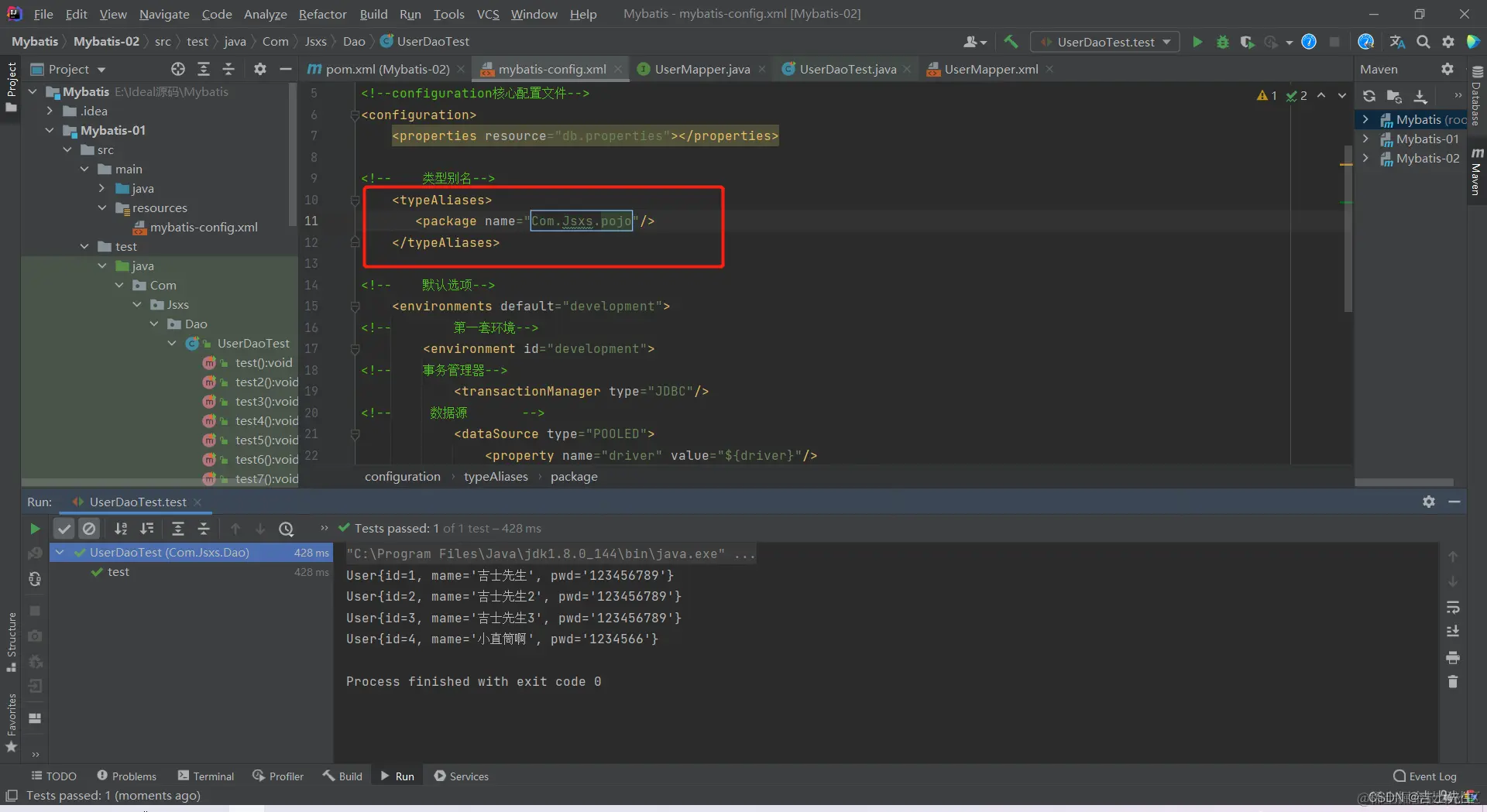Open the VCS menu
The width and height of the screenshot is (1487, 812).
488,14
